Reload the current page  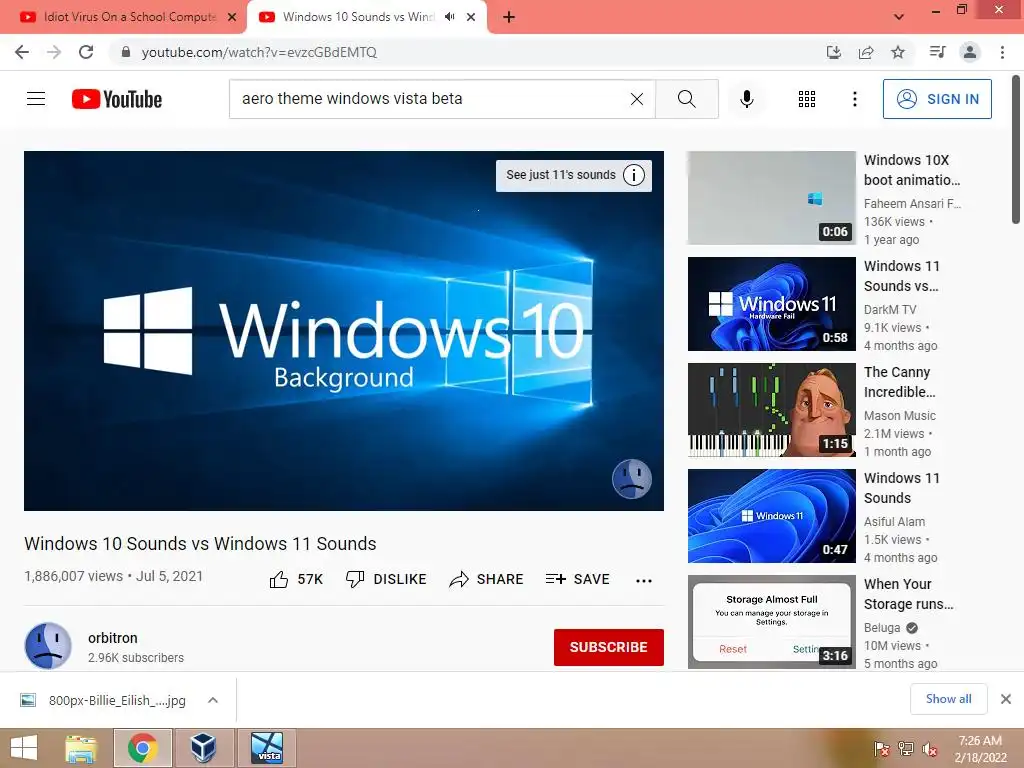click(86, 52)
